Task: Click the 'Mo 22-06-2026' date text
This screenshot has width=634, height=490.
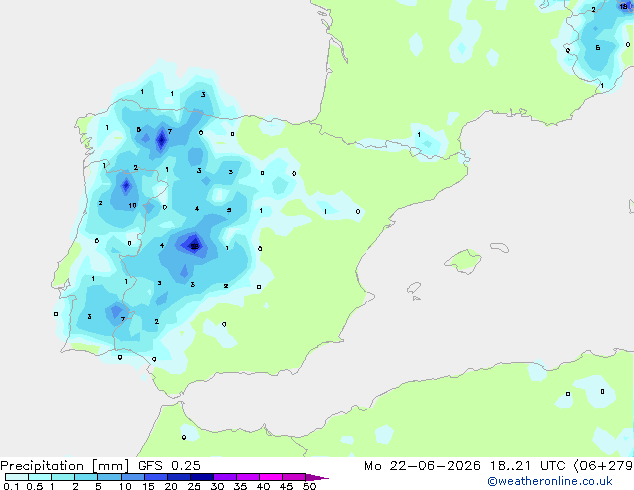Action: pyautogui.click(x=422, y=466)
